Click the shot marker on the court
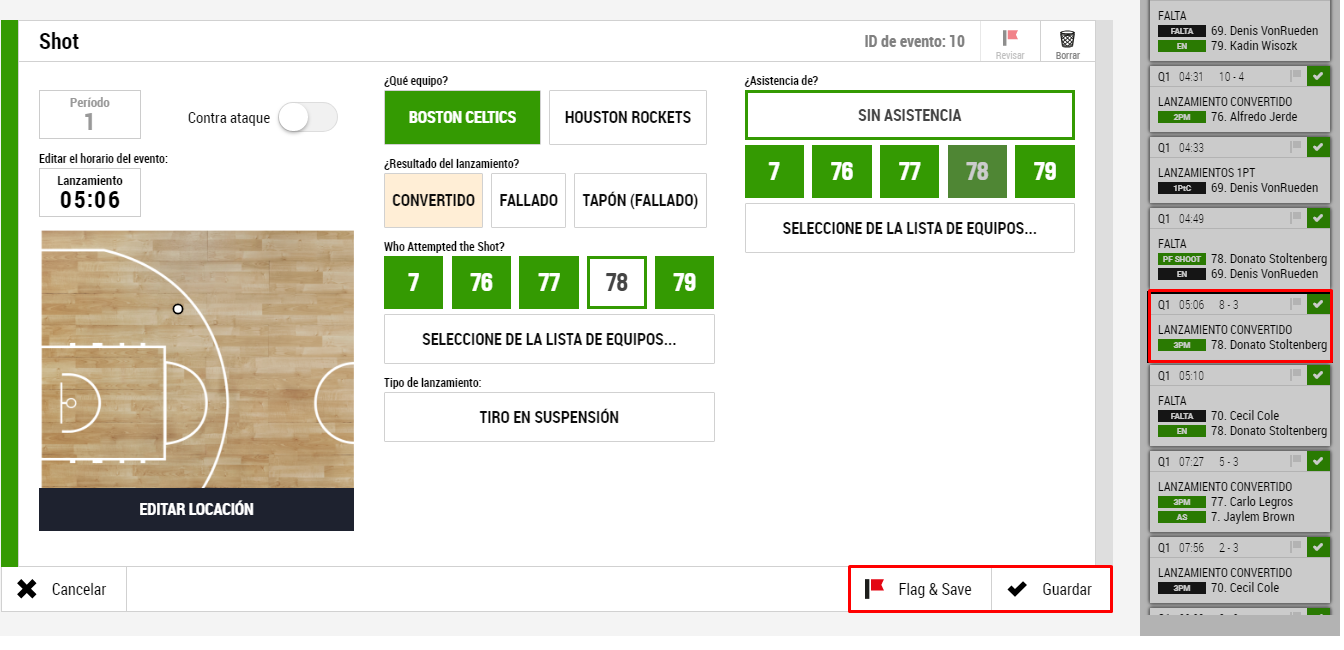The image size is (1344, 650). (178, 309)
